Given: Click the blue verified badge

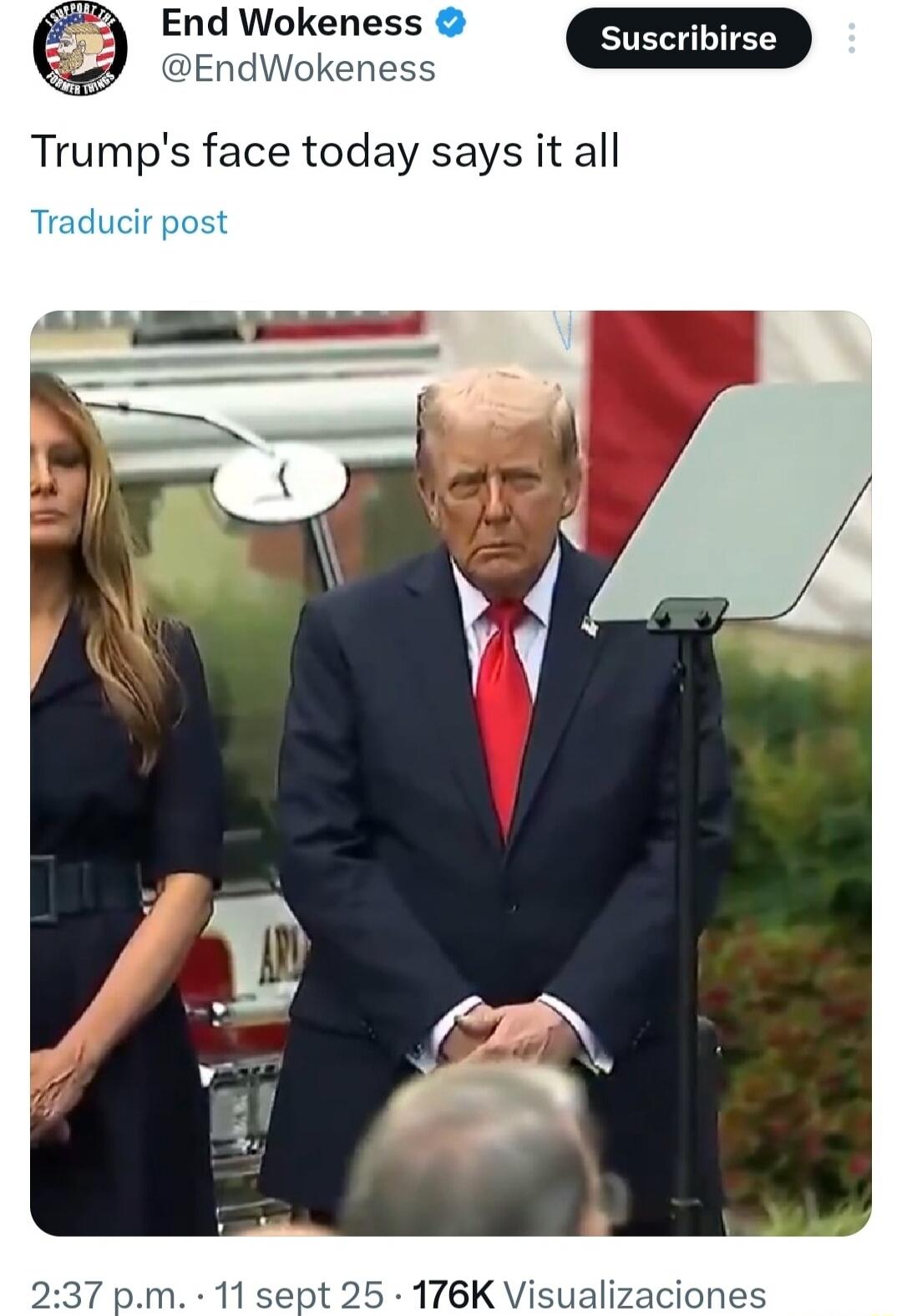Looking at the screenshot, I should pos(451,25).
